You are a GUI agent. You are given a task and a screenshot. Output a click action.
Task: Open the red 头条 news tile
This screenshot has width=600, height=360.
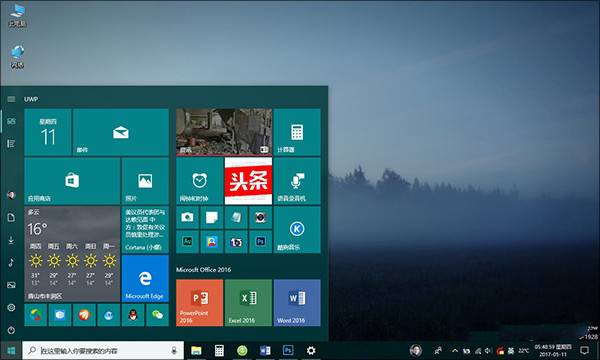[248, 181]
